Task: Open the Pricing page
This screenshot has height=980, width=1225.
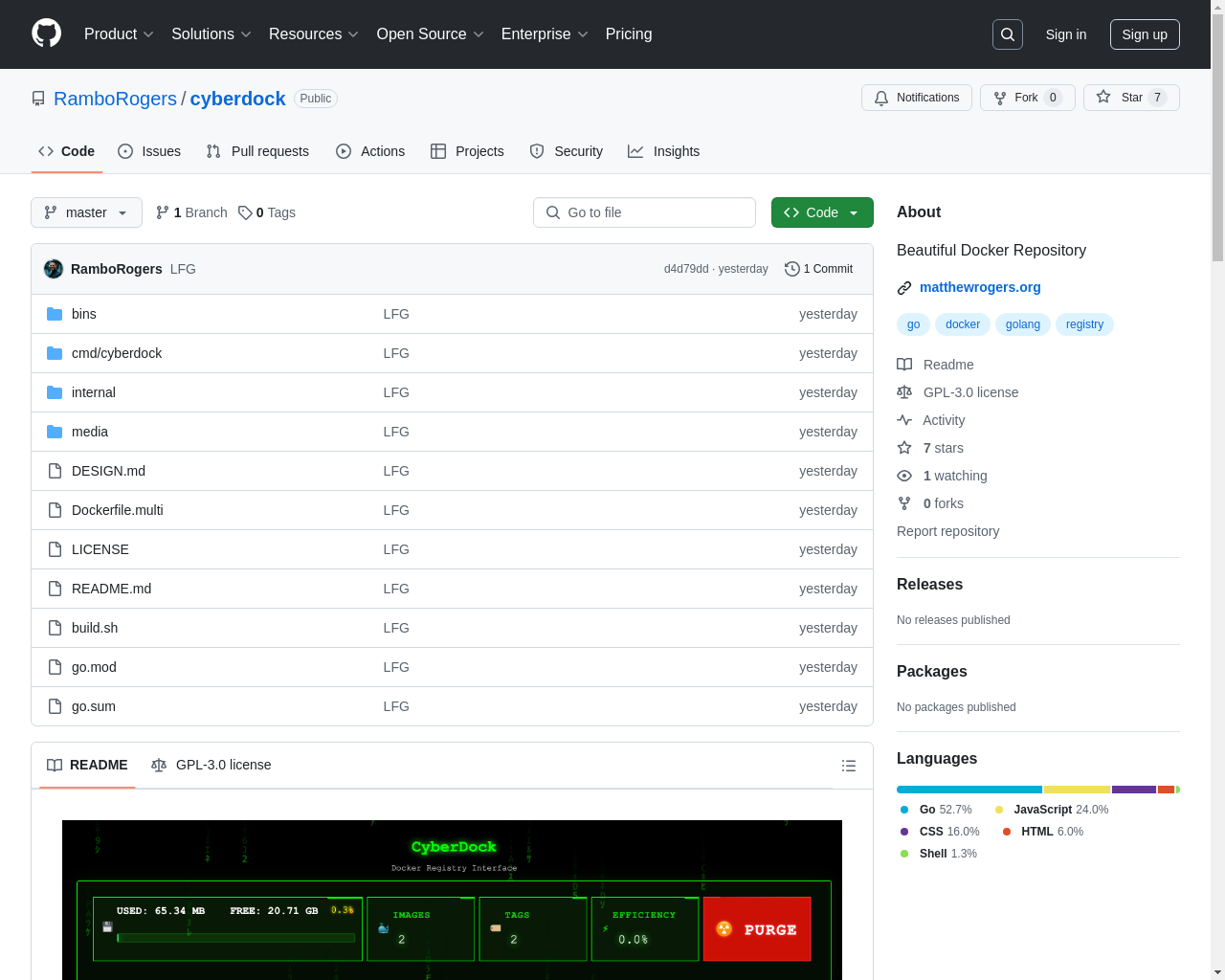Action: tap(629, 34)
